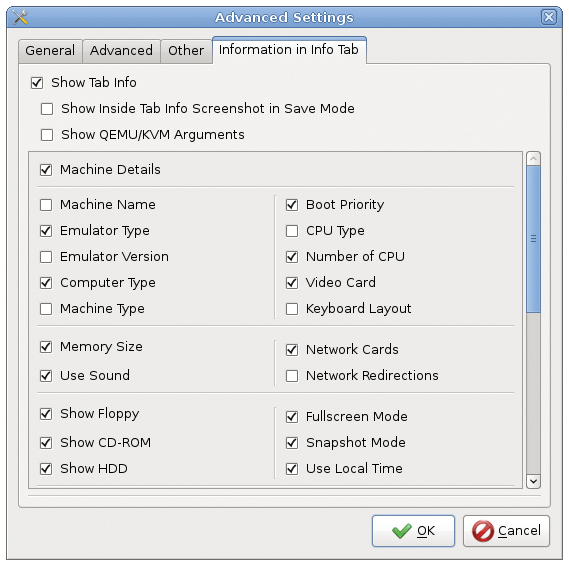Check the Machine Name option

tap(46, 205)
